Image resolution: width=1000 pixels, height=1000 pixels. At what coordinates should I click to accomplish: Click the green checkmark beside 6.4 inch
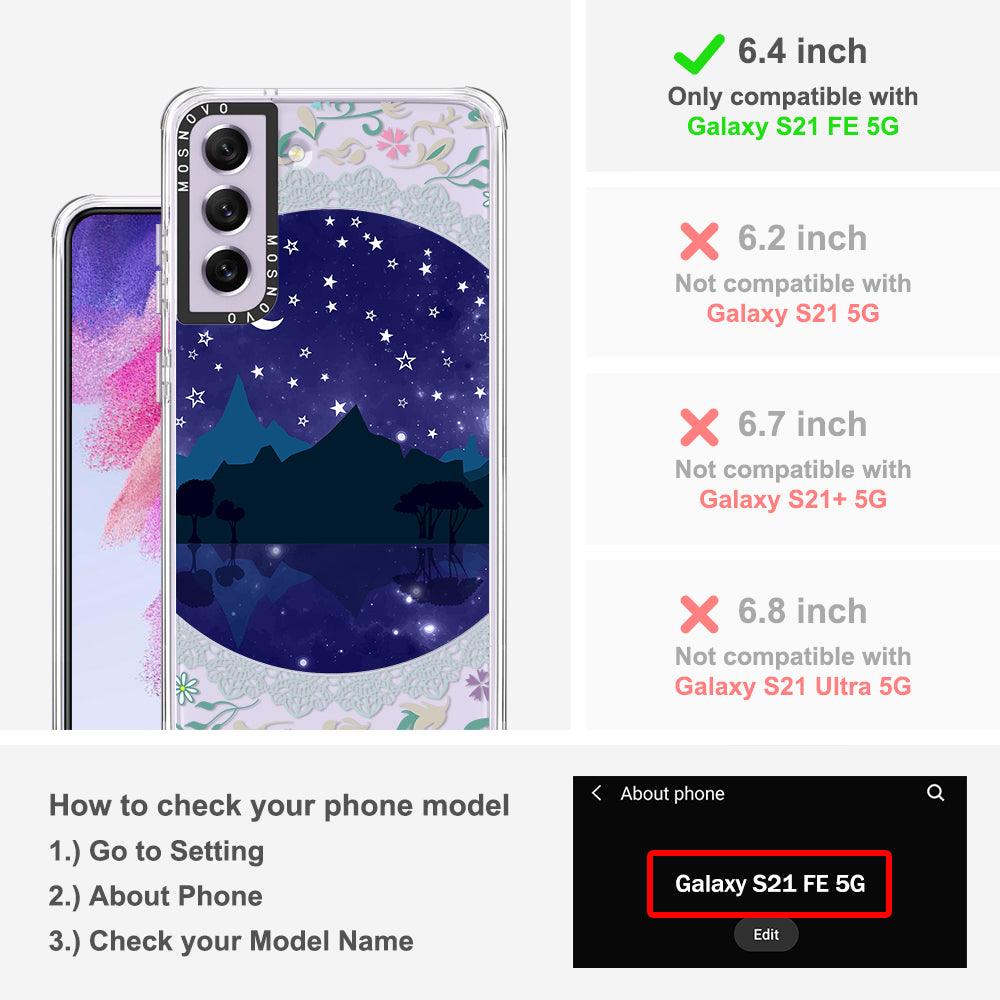coord(699,53)
